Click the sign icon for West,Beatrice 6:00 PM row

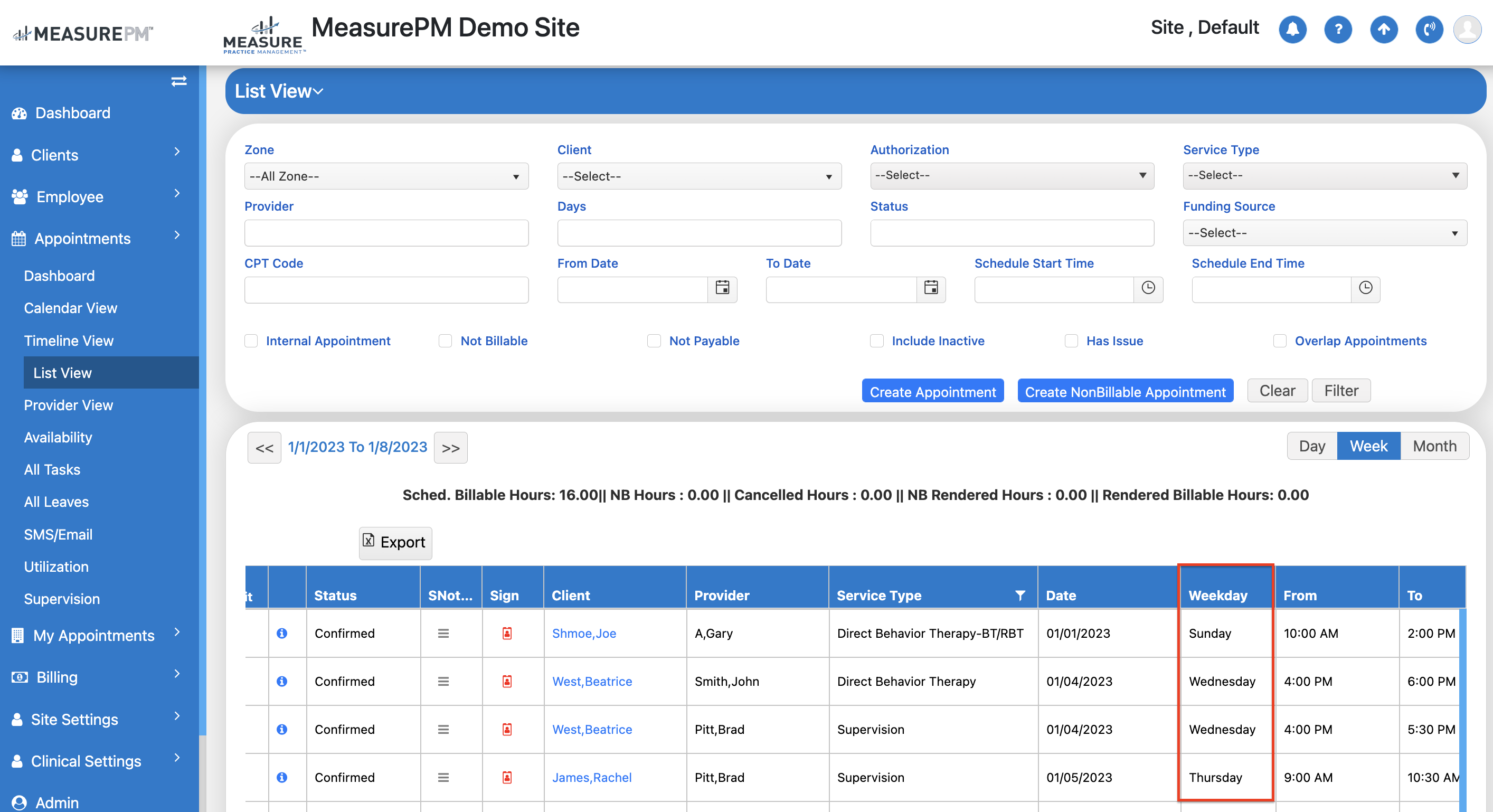click(507, 681)
